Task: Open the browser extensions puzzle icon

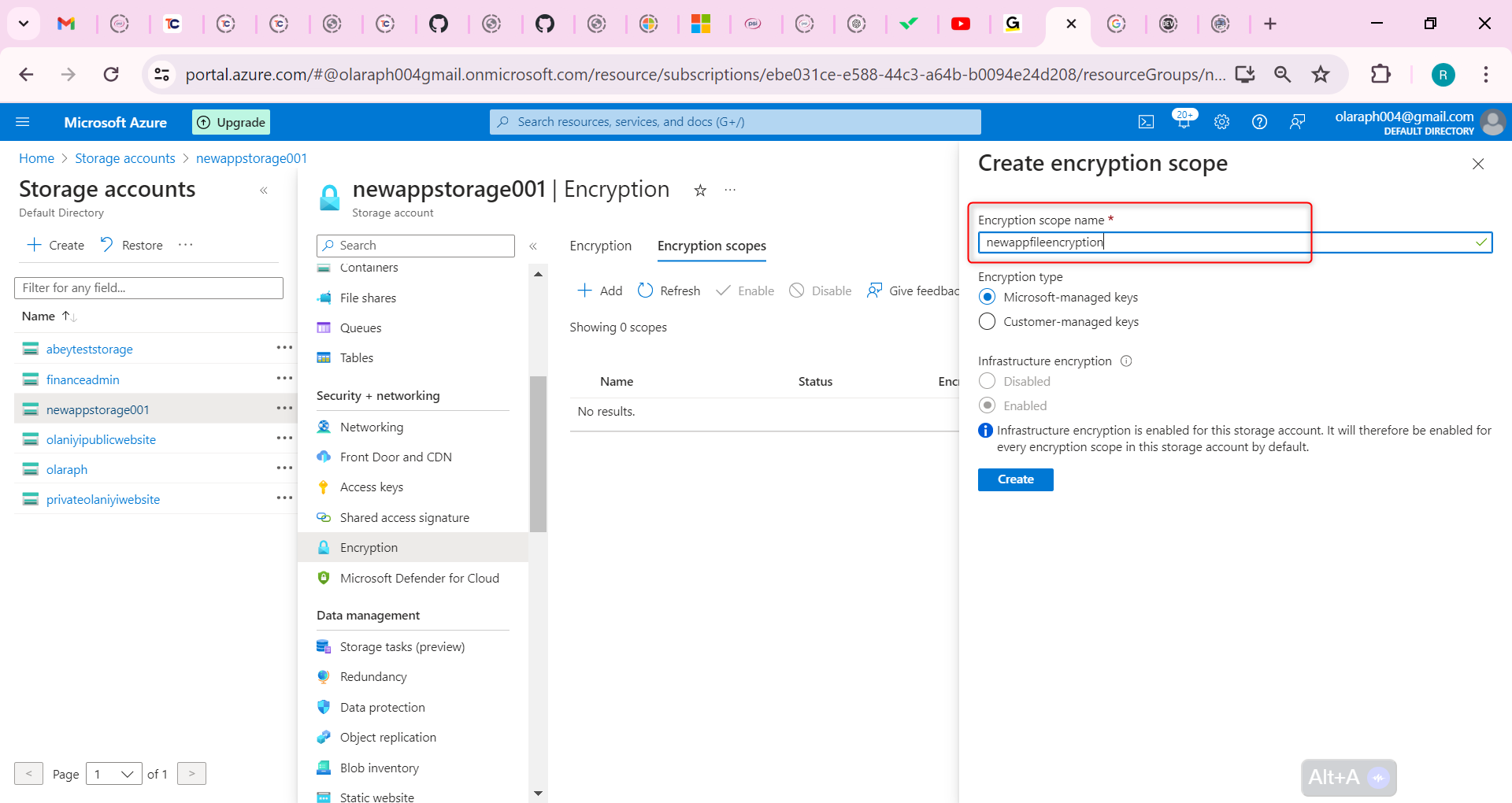Action: (x=1380, y=74)
